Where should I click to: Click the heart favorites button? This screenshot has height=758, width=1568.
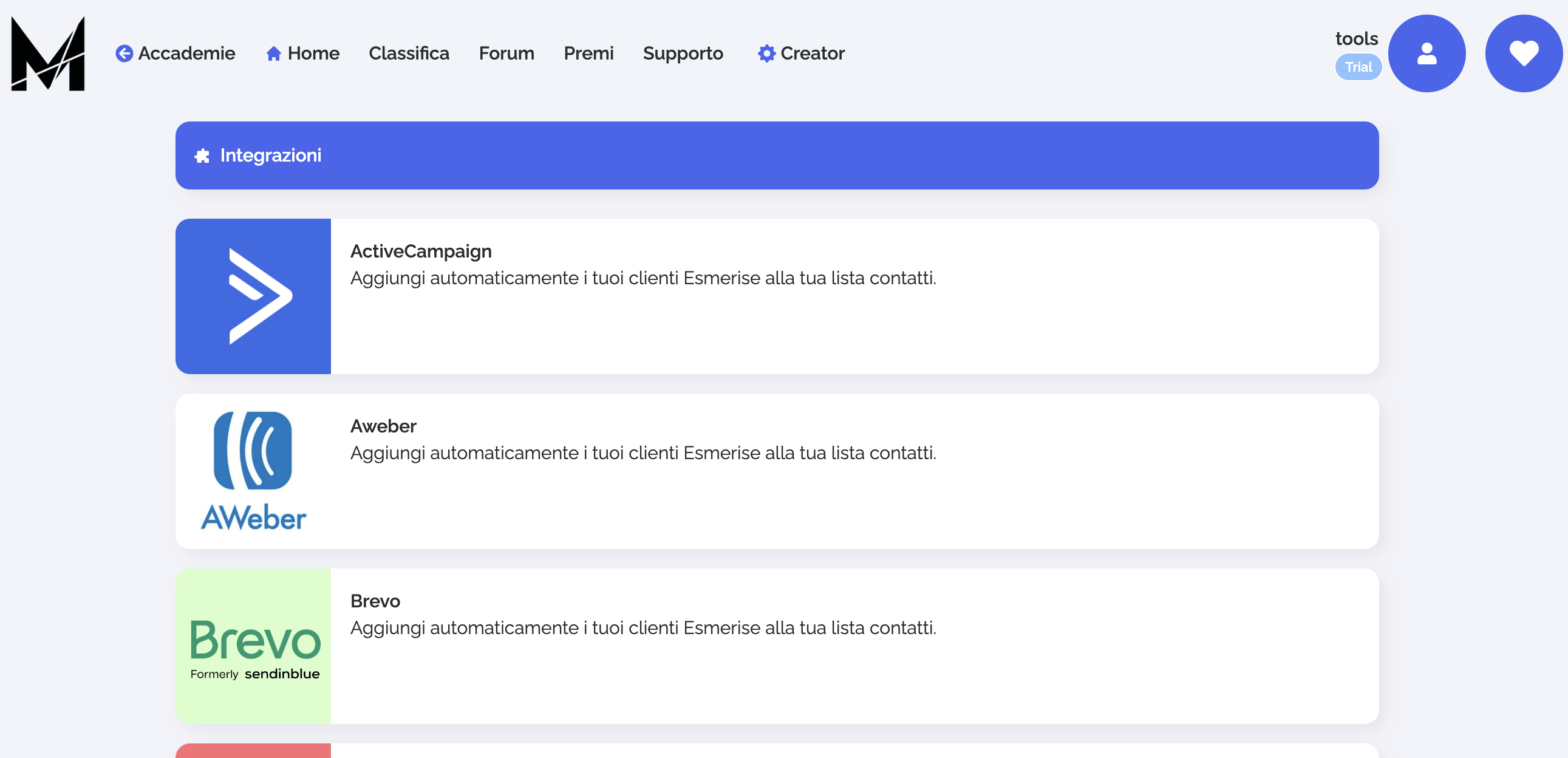point(1523,53)
